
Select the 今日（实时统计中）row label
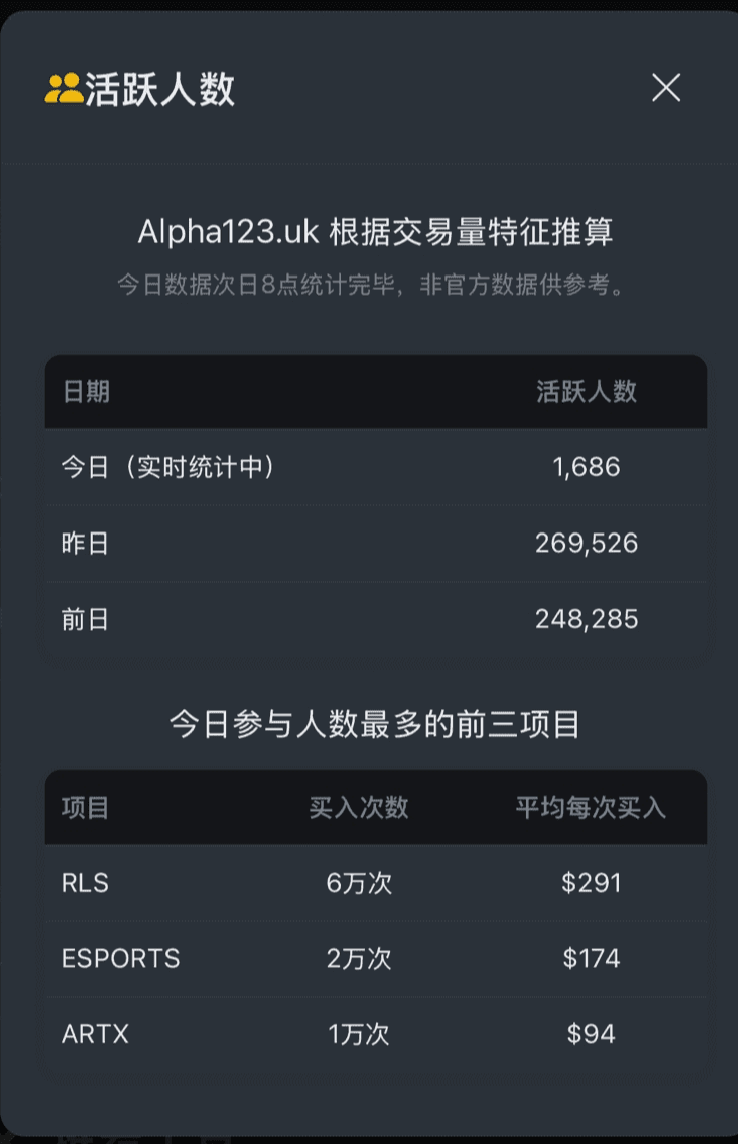168,467
